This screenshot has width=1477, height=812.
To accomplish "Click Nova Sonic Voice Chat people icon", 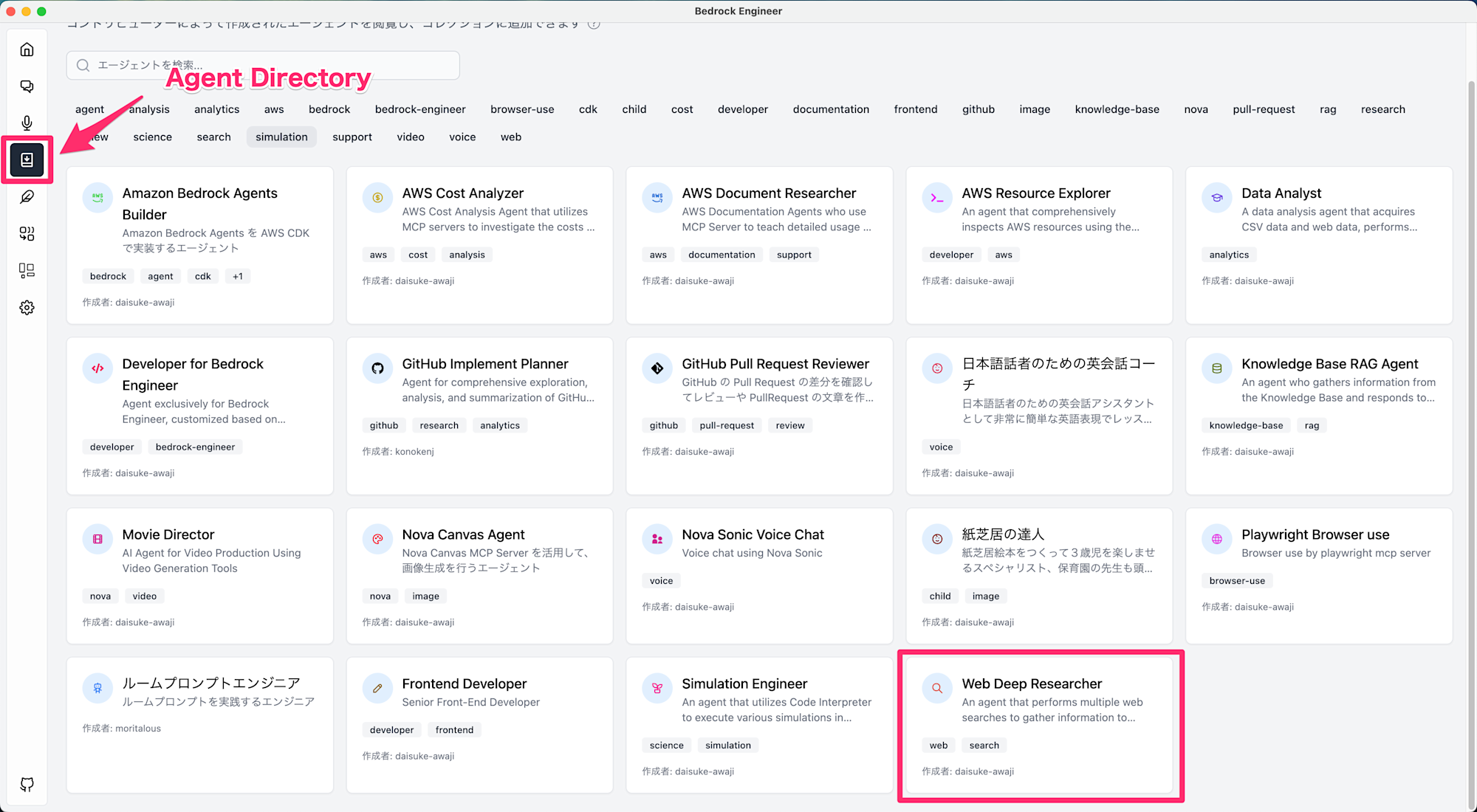I will point(657,539).
